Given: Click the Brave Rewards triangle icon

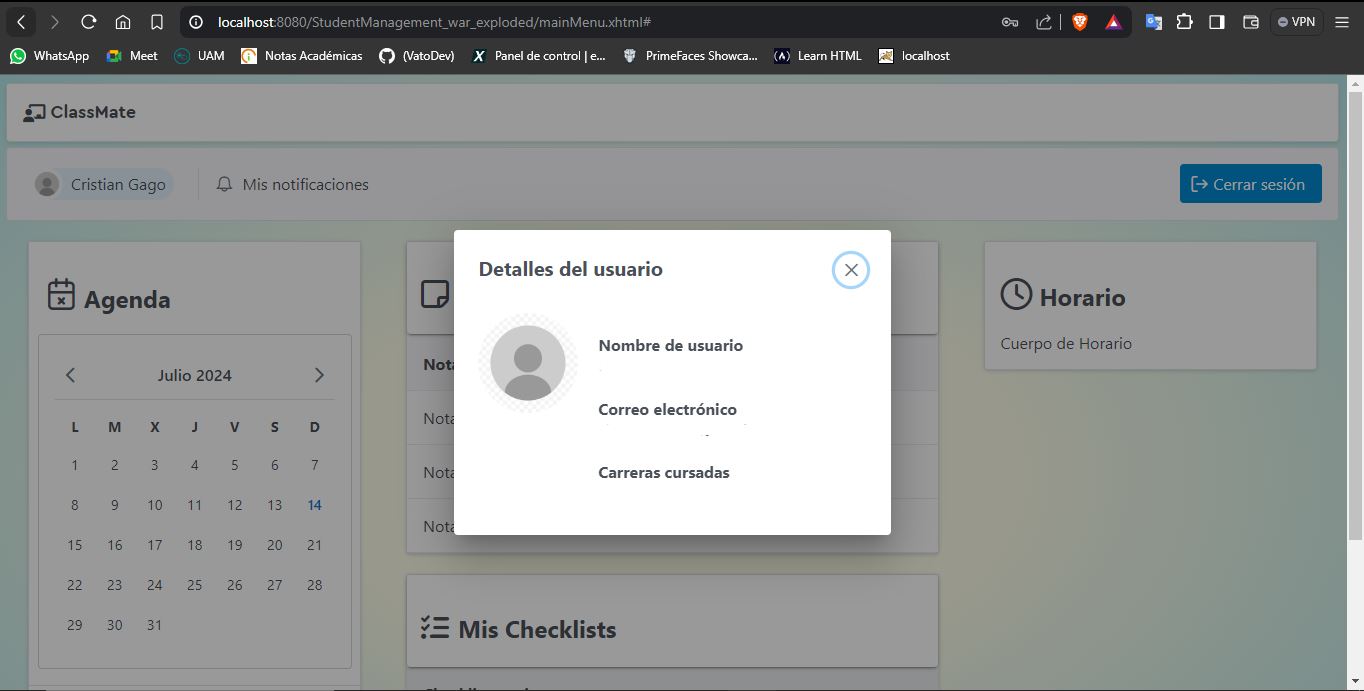Looking at the screenshot, I should (1113, 21).
